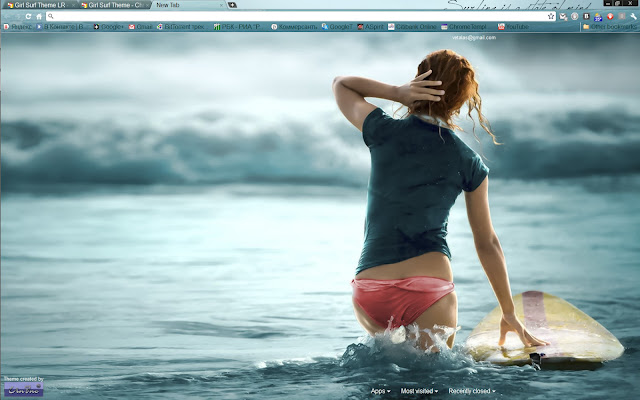The height and width of the screenshot is (400, 640).
Task: Open the В Контакте bookmark
Action: coord(62,27)
